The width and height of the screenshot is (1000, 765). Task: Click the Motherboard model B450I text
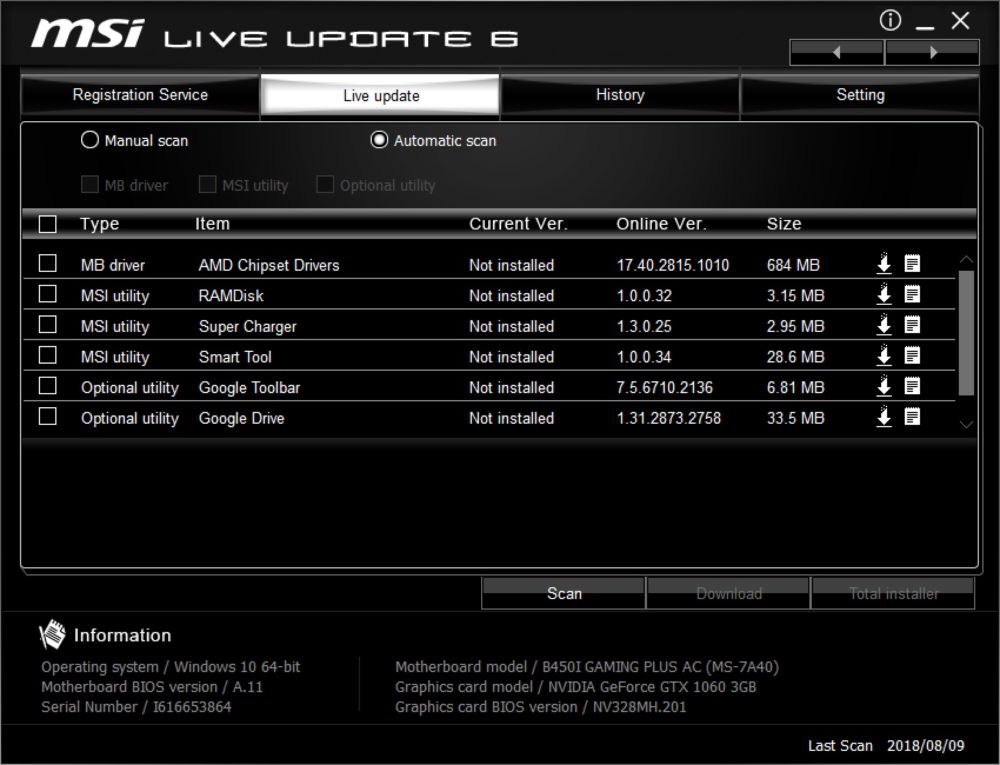pyautogui.click(x=587, y=667)
